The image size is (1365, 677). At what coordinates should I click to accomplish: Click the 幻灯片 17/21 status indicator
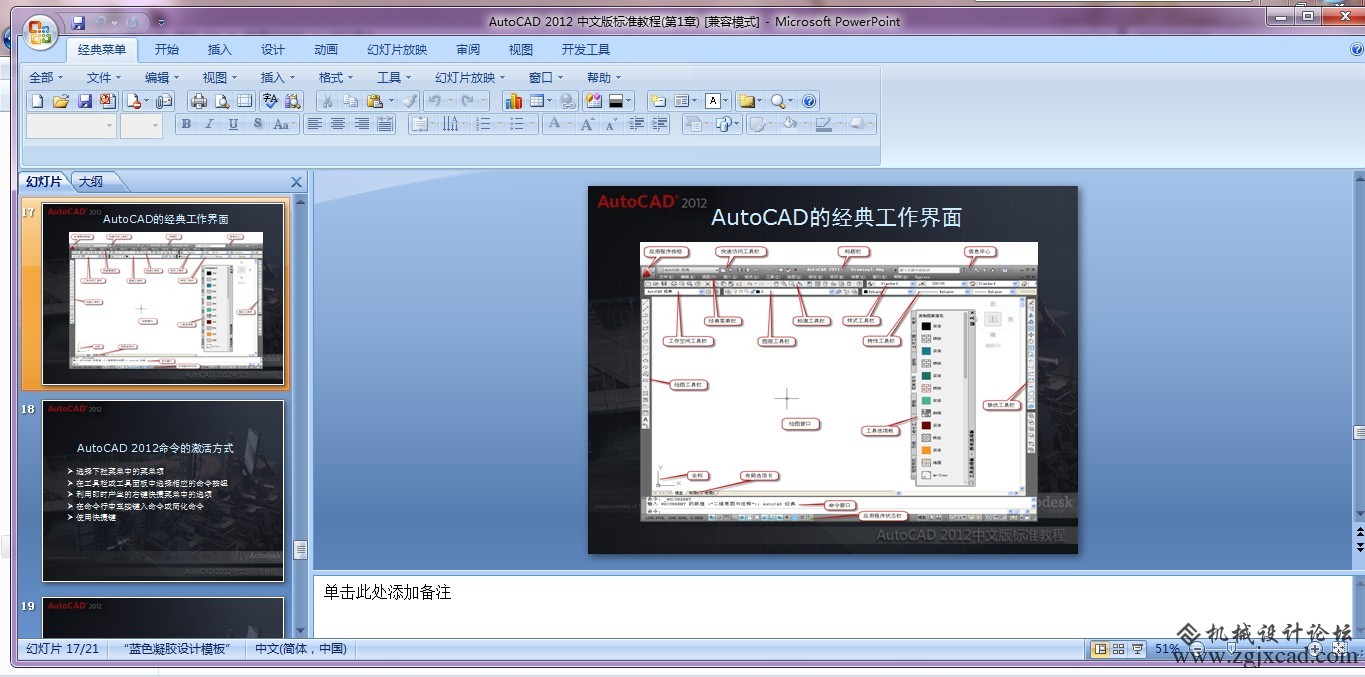tap(63, 649)
